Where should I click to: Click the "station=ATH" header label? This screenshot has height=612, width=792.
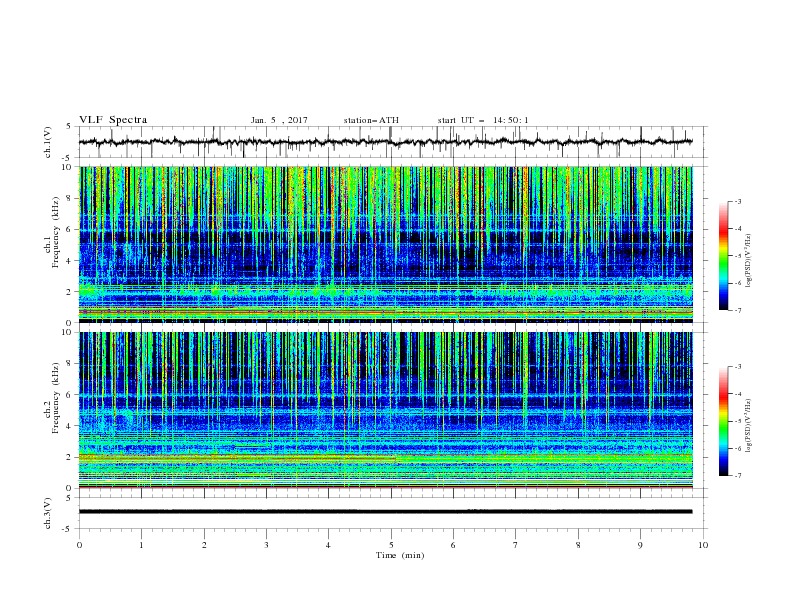(x=371, y=120)
